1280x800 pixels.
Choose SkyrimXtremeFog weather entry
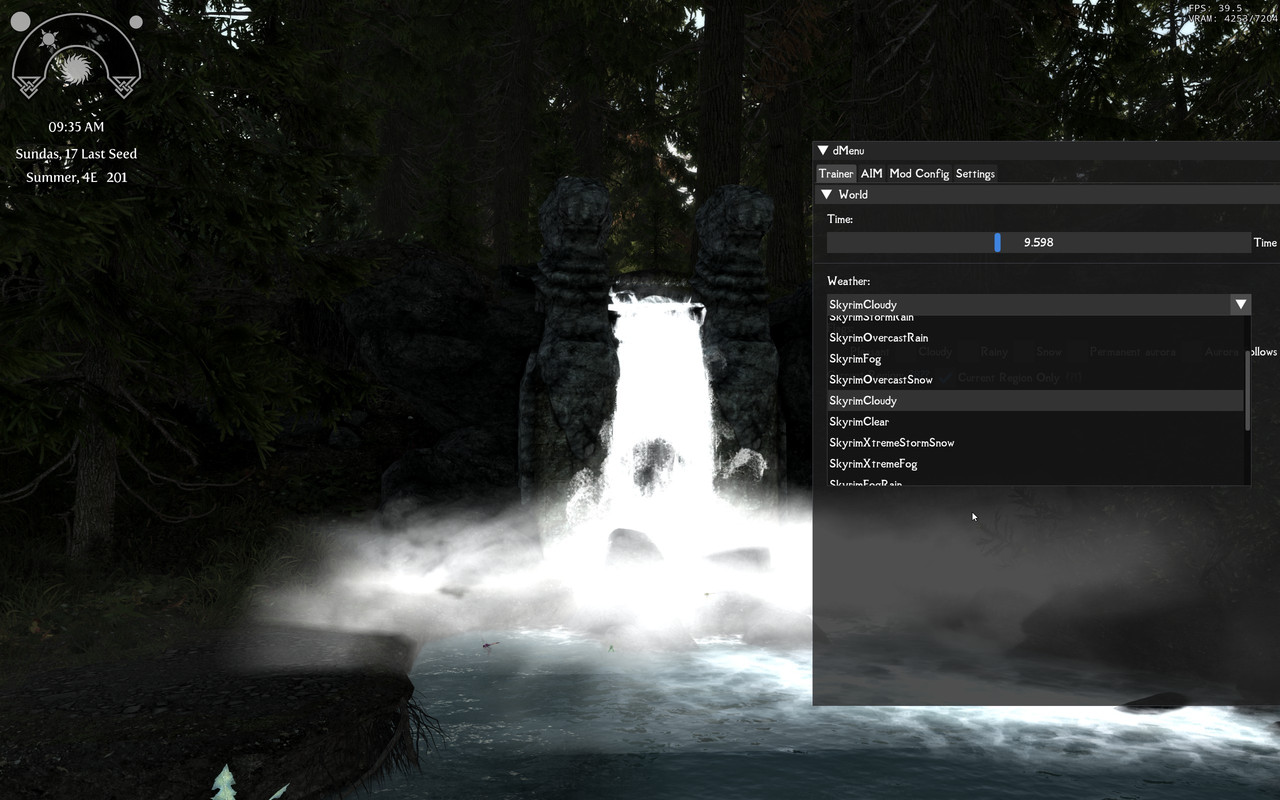tap(1035, 464)
